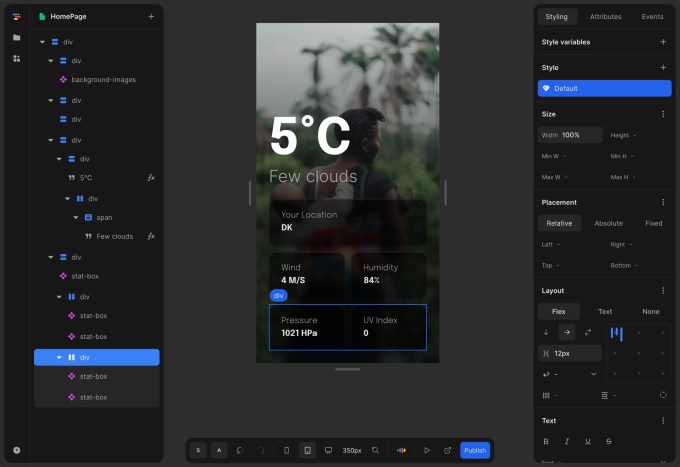Select the phone viewport icon
Screen dimensions: 680x467
[286, 450]
